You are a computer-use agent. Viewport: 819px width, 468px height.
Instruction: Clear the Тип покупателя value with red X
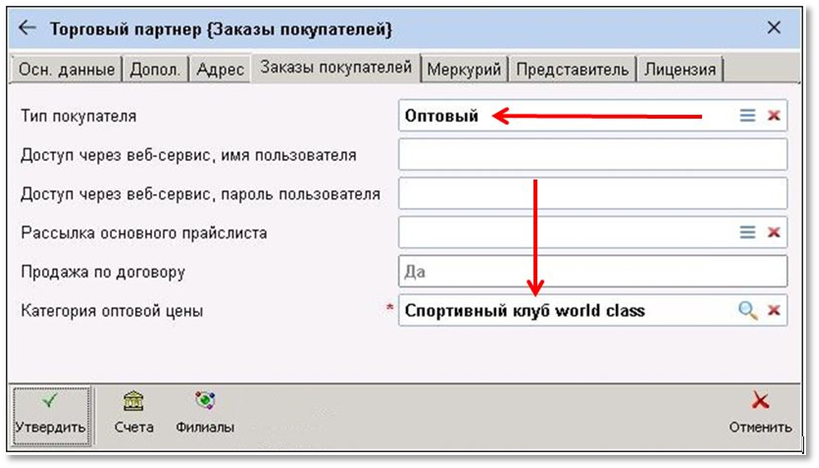(x=773, y=116)
